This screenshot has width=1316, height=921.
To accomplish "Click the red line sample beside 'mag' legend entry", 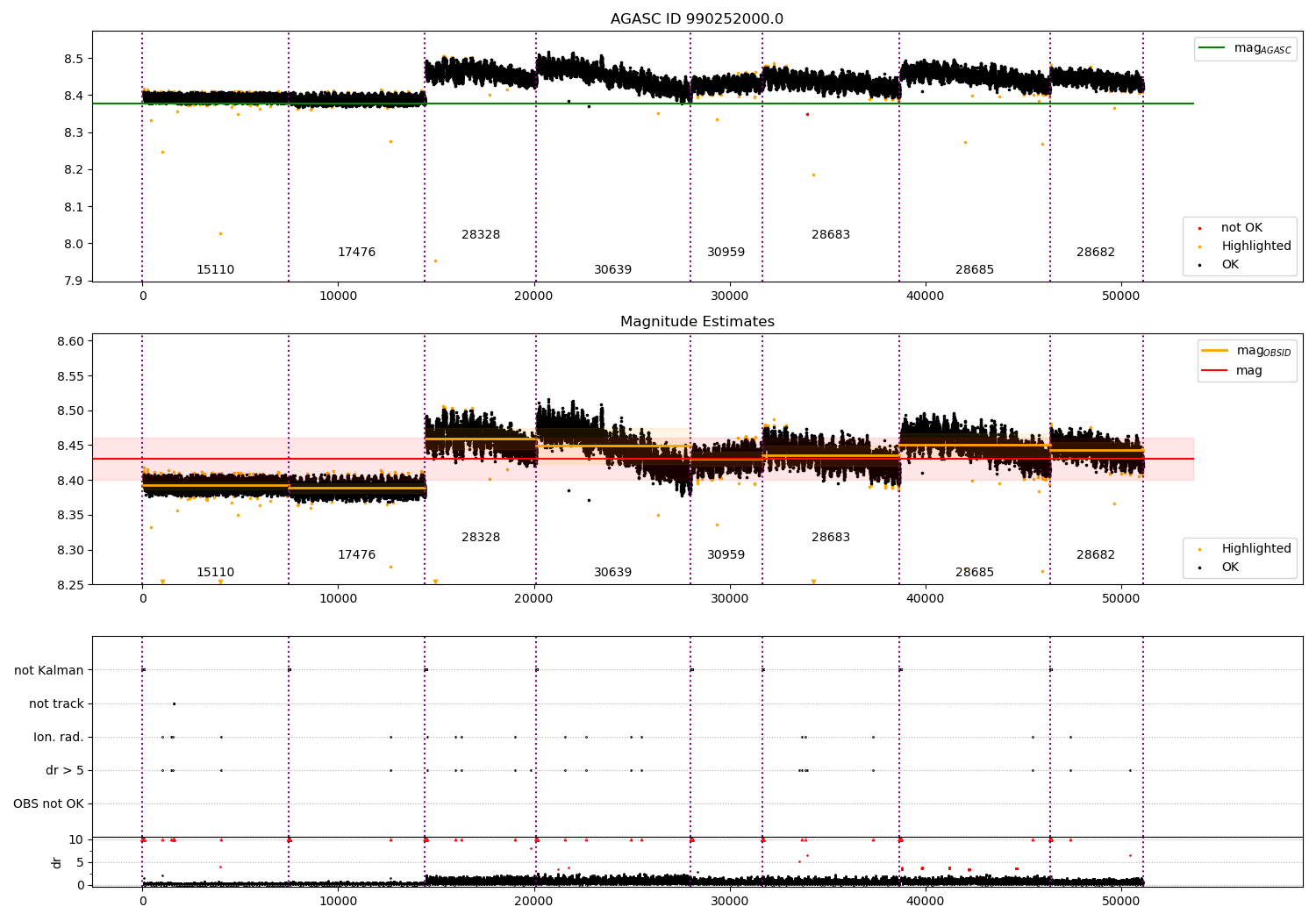I will pos(1215,370).
